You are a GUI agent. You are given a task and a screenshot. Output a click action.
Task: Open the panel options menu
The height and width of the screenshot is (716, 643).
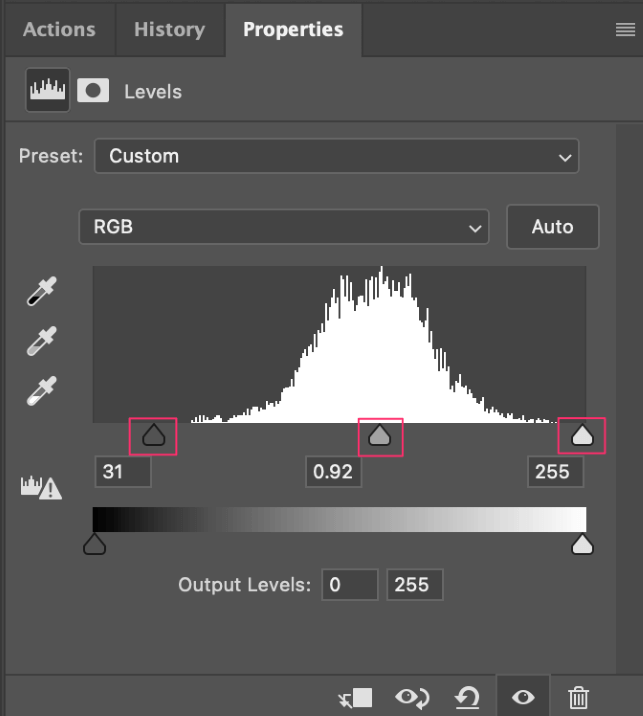tap(625, 30)
